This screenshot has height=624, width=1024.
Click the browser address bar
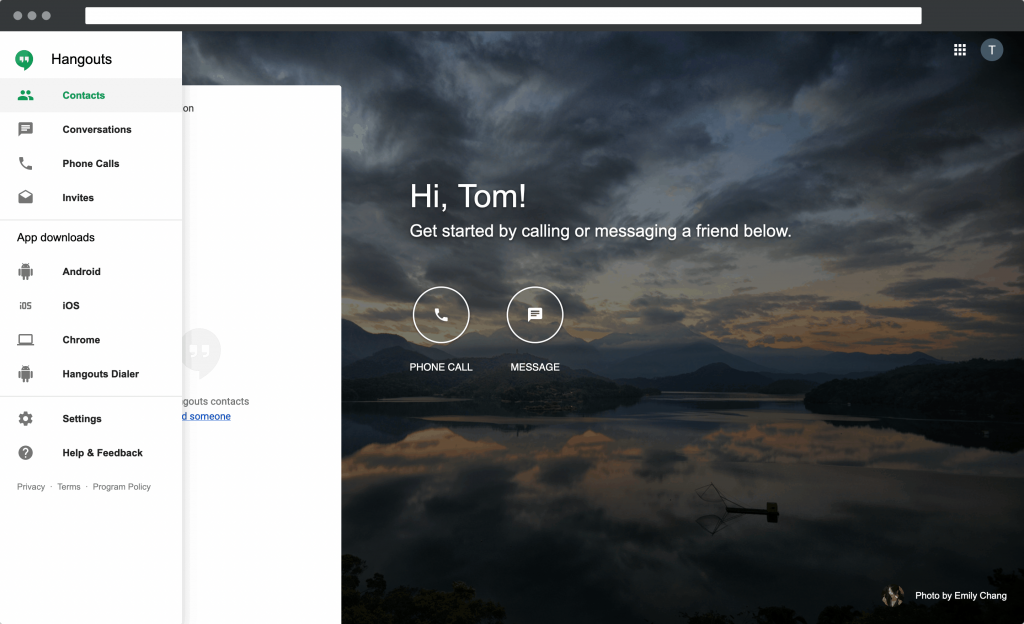(x=503, y=16)
